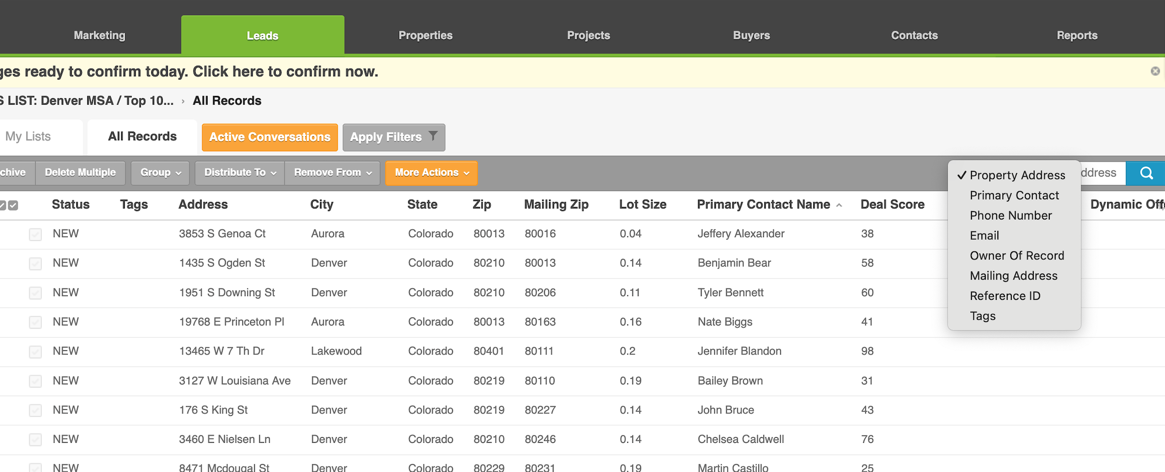Sort by the Lot Size column header
This screenshot has width=1165, height=472.
click(643, 204)
